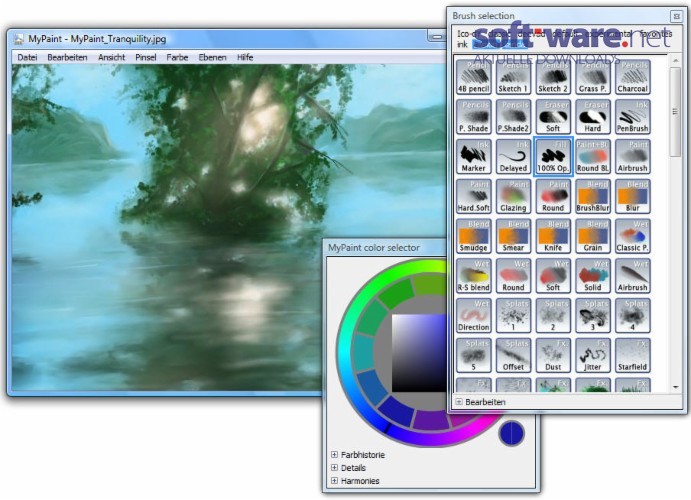Open the Bearbeiten menu in MyPaint
Screen dimensions: 691x500
pyautogui.click(x=67, y=57)
